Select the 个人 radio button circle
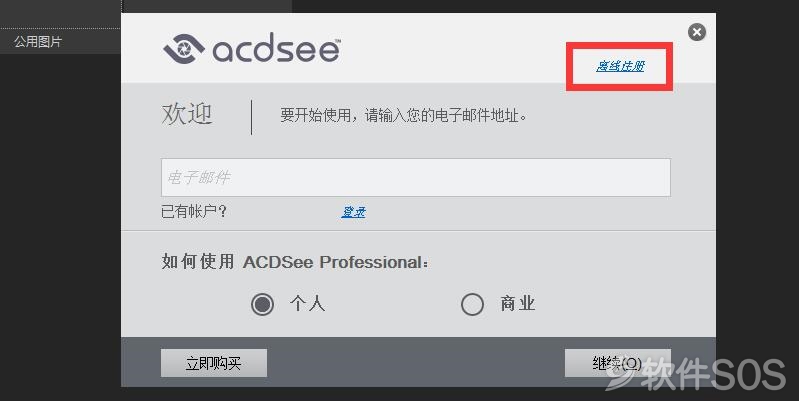The height and width of the screenshot is (401, 799). 262,304
